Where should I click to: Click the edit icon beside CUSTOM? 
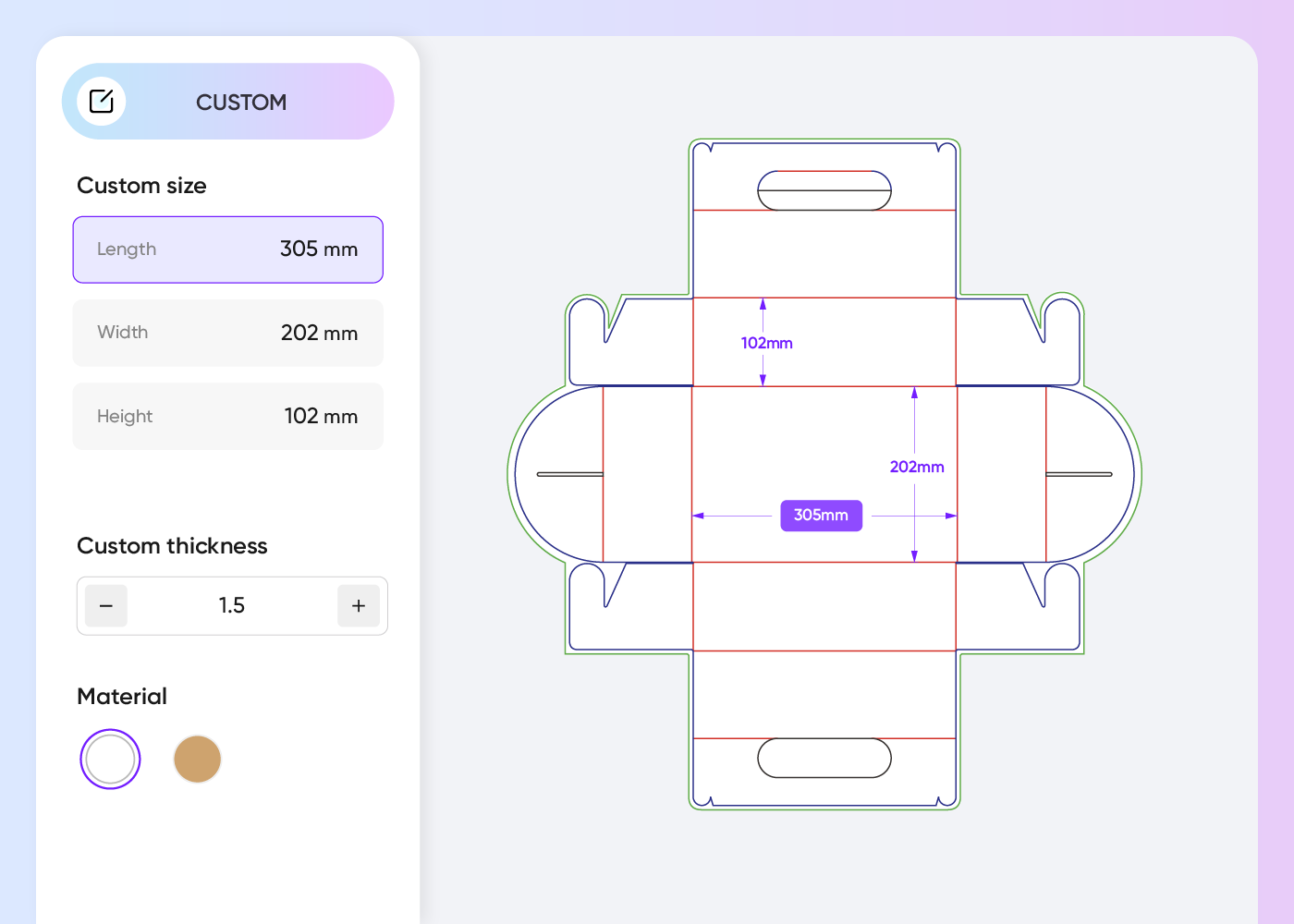(x=102, y=102)
